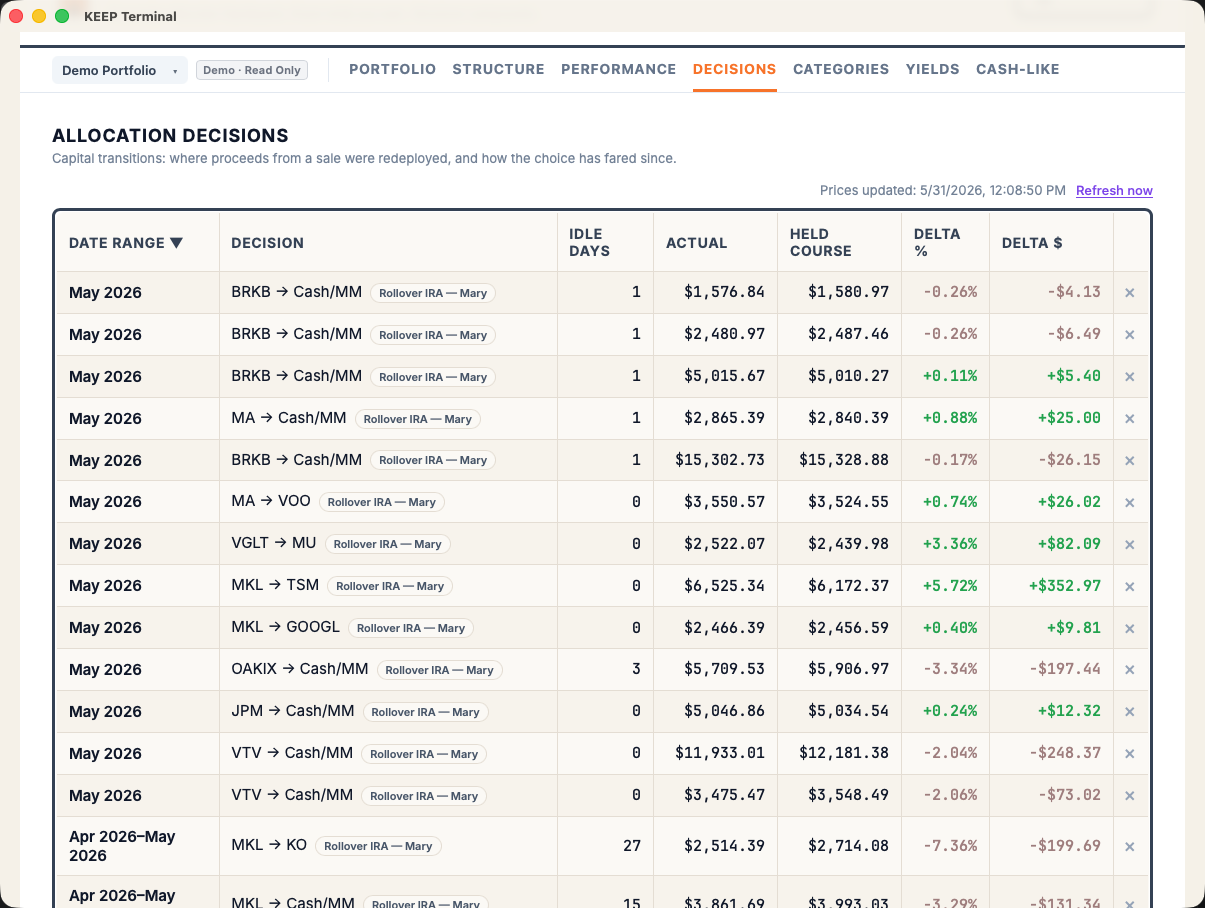Screen dimensions: 1205x908
Task: Delete the MKL → TSM decision row
Action: 1130,586
